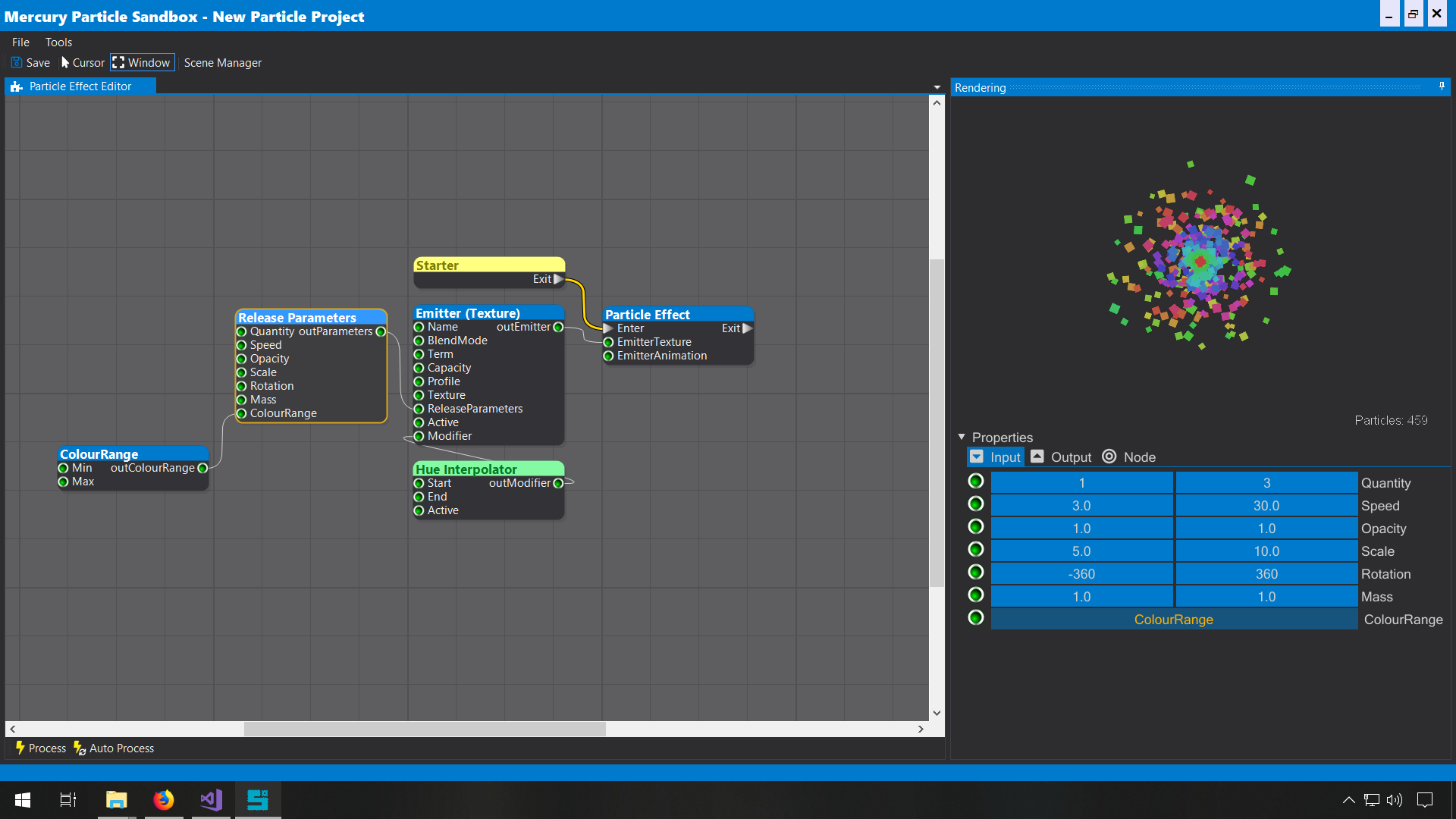Open Visual Studio from the taskbar

[211, 799]
